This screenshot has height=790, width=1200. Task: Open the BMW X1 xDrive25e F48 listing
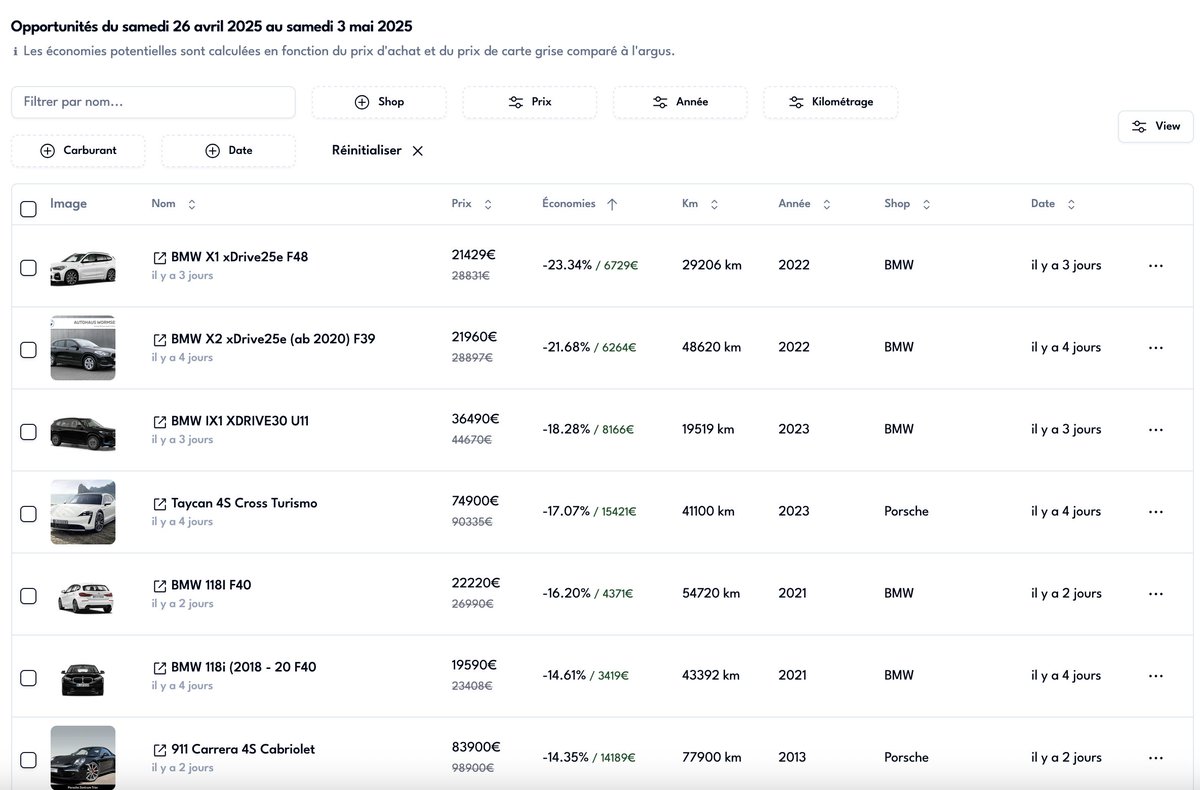(x=239, y=257)
